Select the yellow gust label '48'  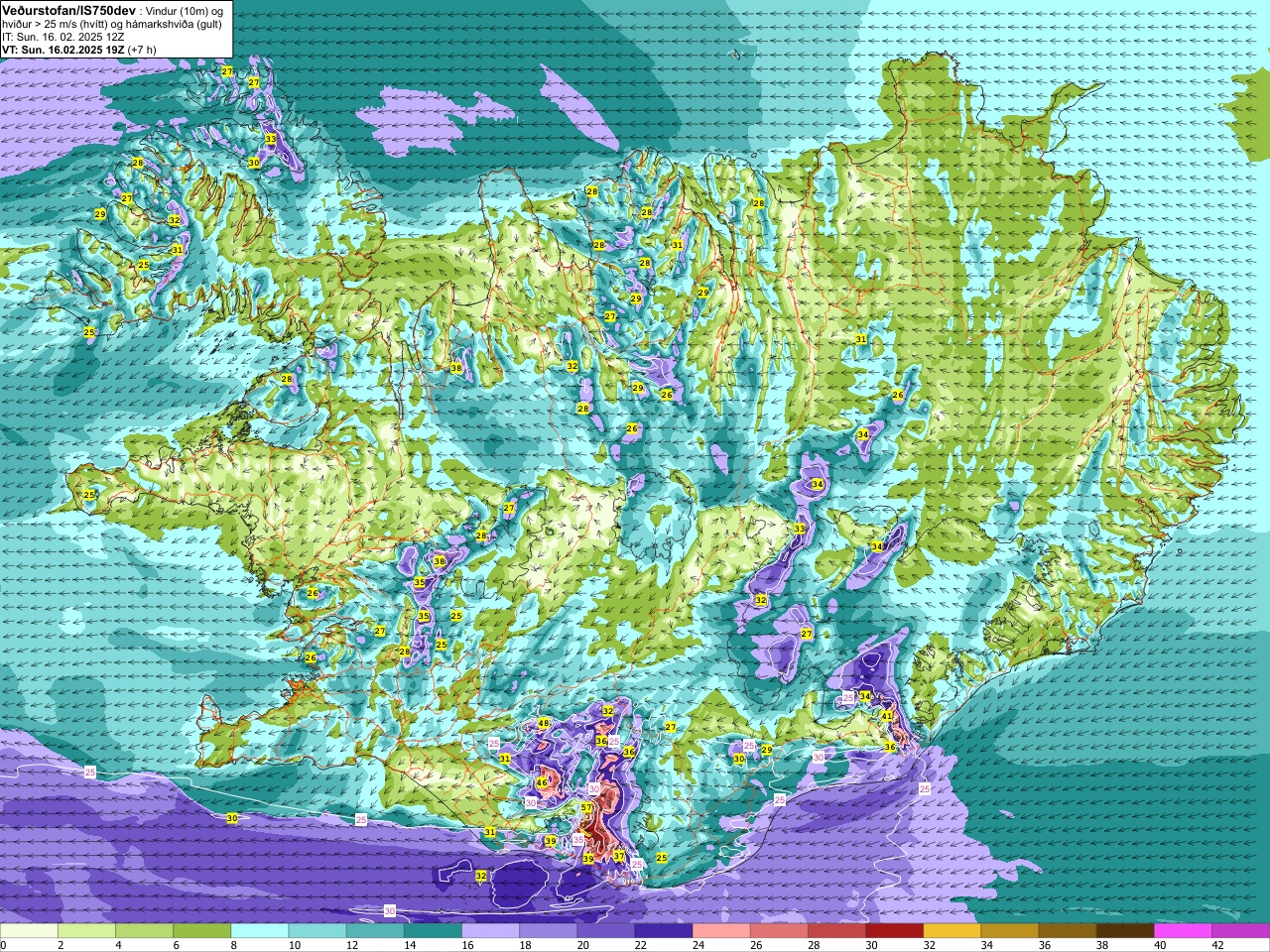(x=544, y=724)
